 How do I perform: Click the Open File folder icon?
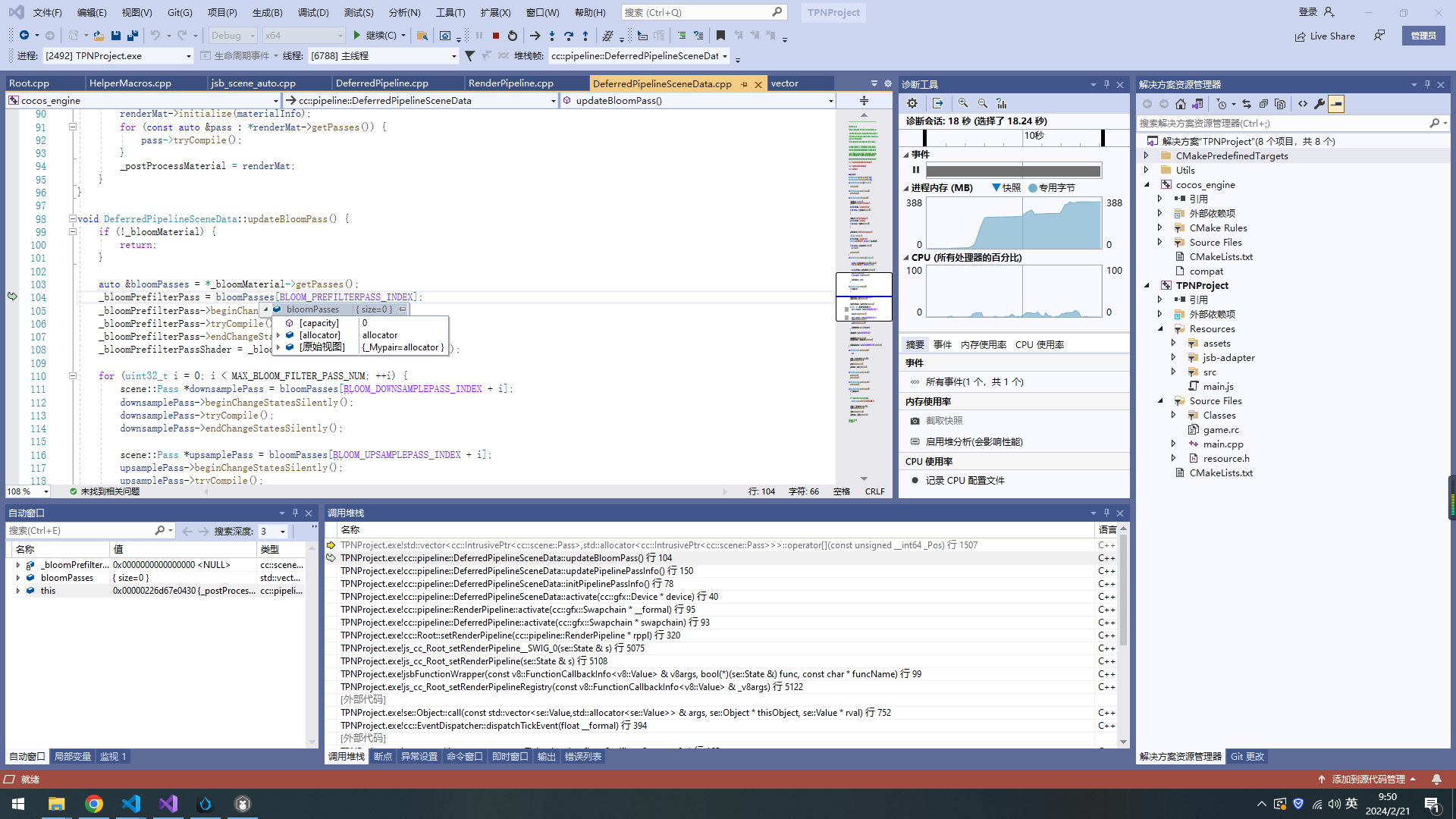(99, 36)
